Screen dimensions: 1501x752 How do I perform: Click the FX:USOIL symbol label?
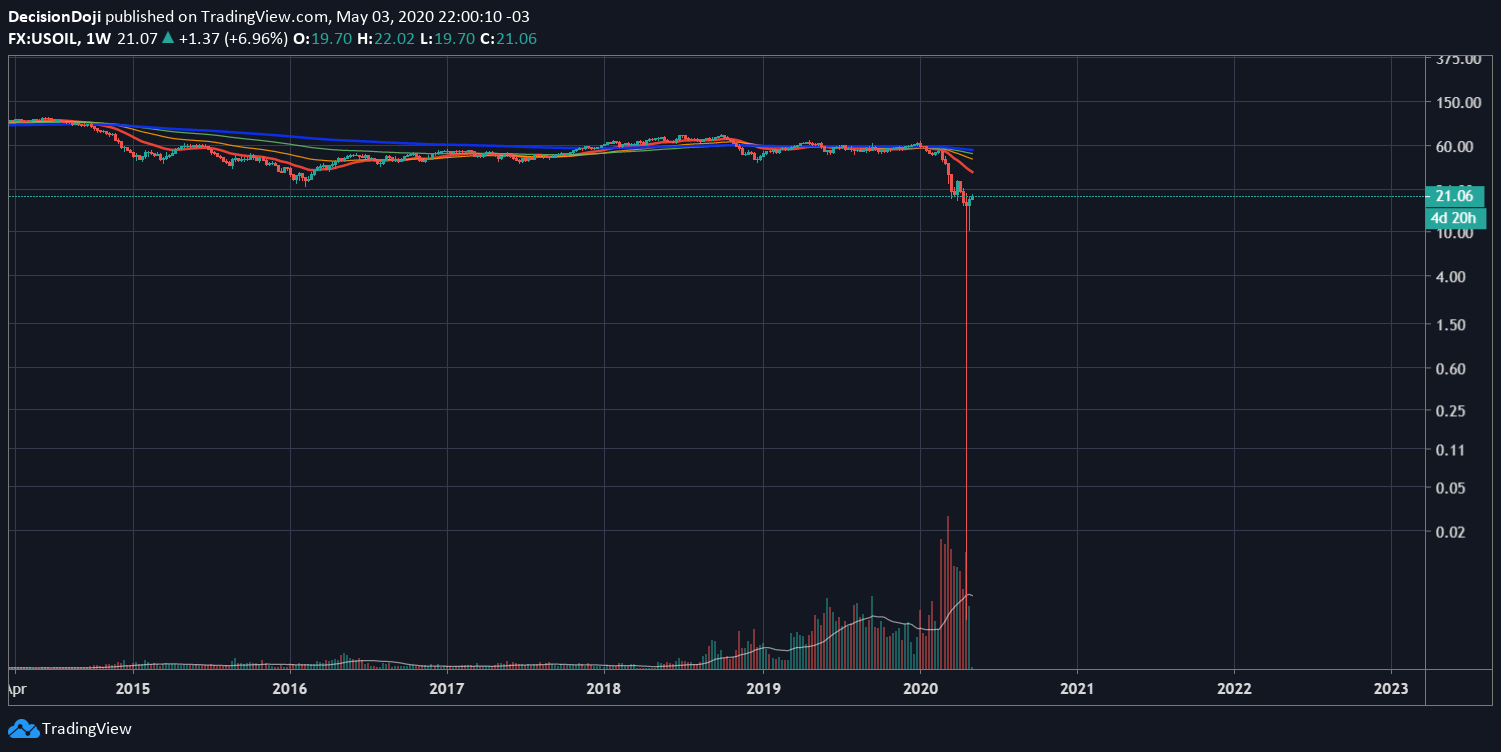[x=45, y=38]
